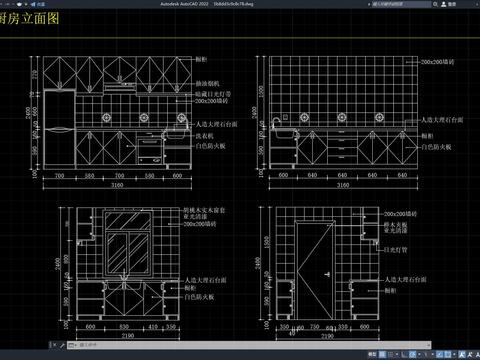Viewport: 480px width, 360px height.
Task: Click the annotation visibility icon in status bar
Action: point(470,354)
